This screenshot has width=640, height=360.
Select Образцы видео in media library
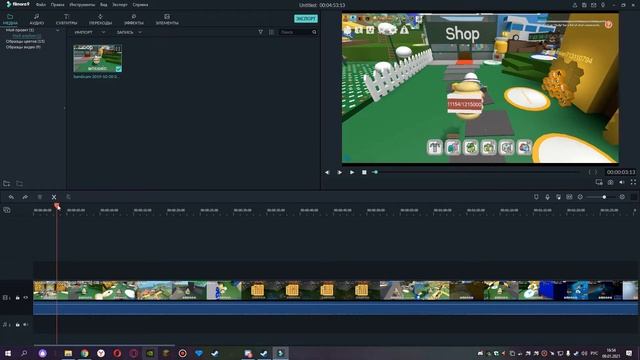(23, 47)
